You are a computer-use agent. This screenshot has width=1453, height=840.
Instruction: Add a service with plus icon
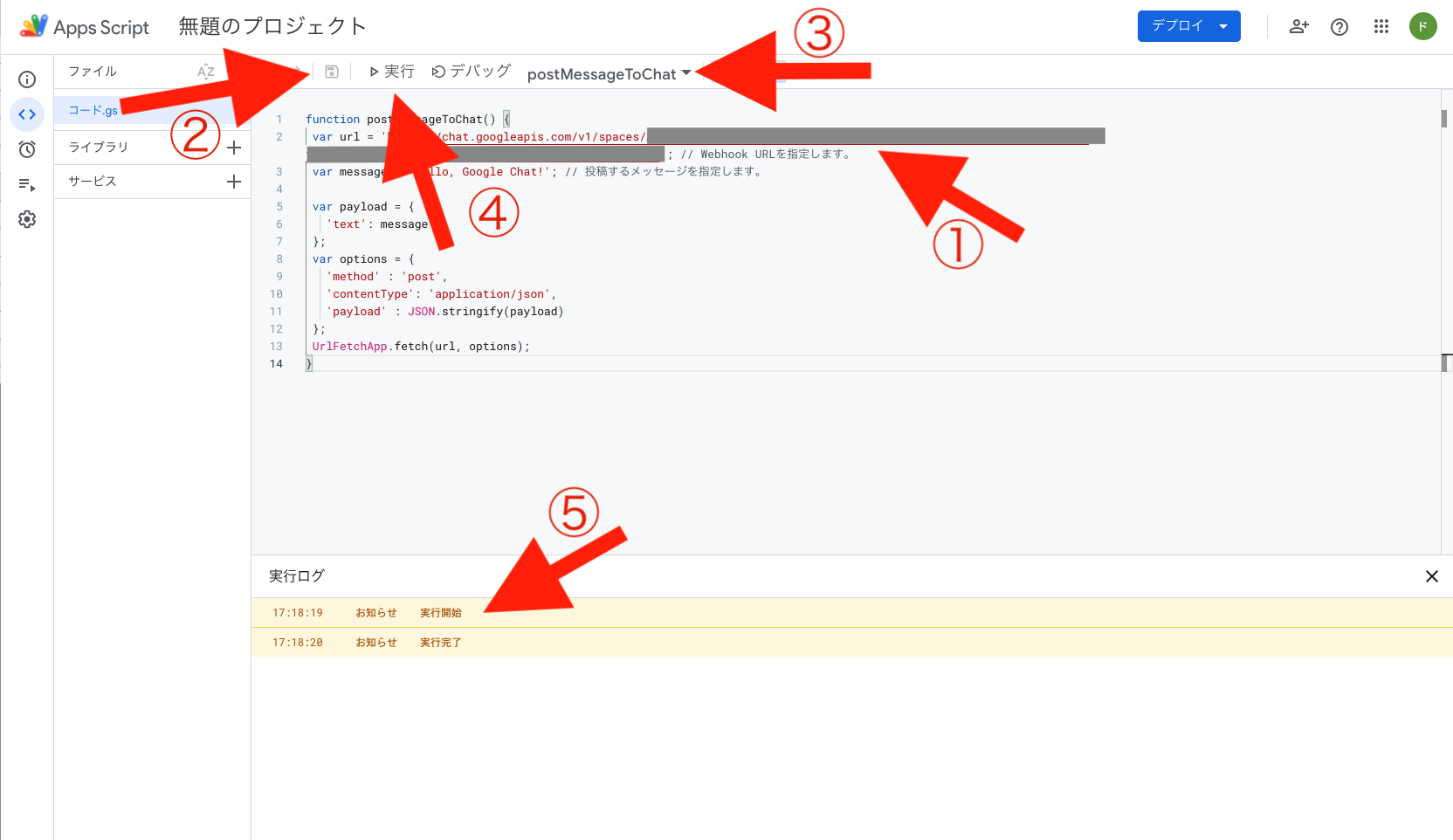233,182
